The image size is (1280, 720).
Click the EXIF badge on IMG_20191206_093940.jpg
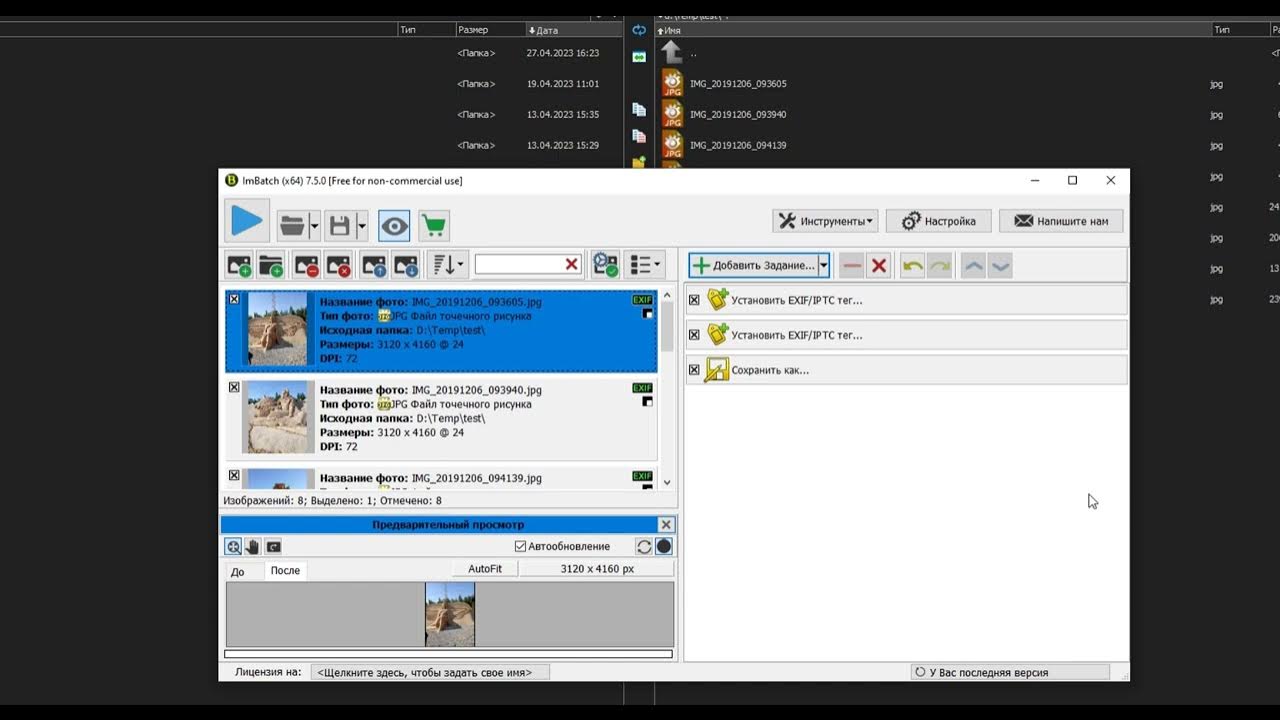[x=642, y=388]
